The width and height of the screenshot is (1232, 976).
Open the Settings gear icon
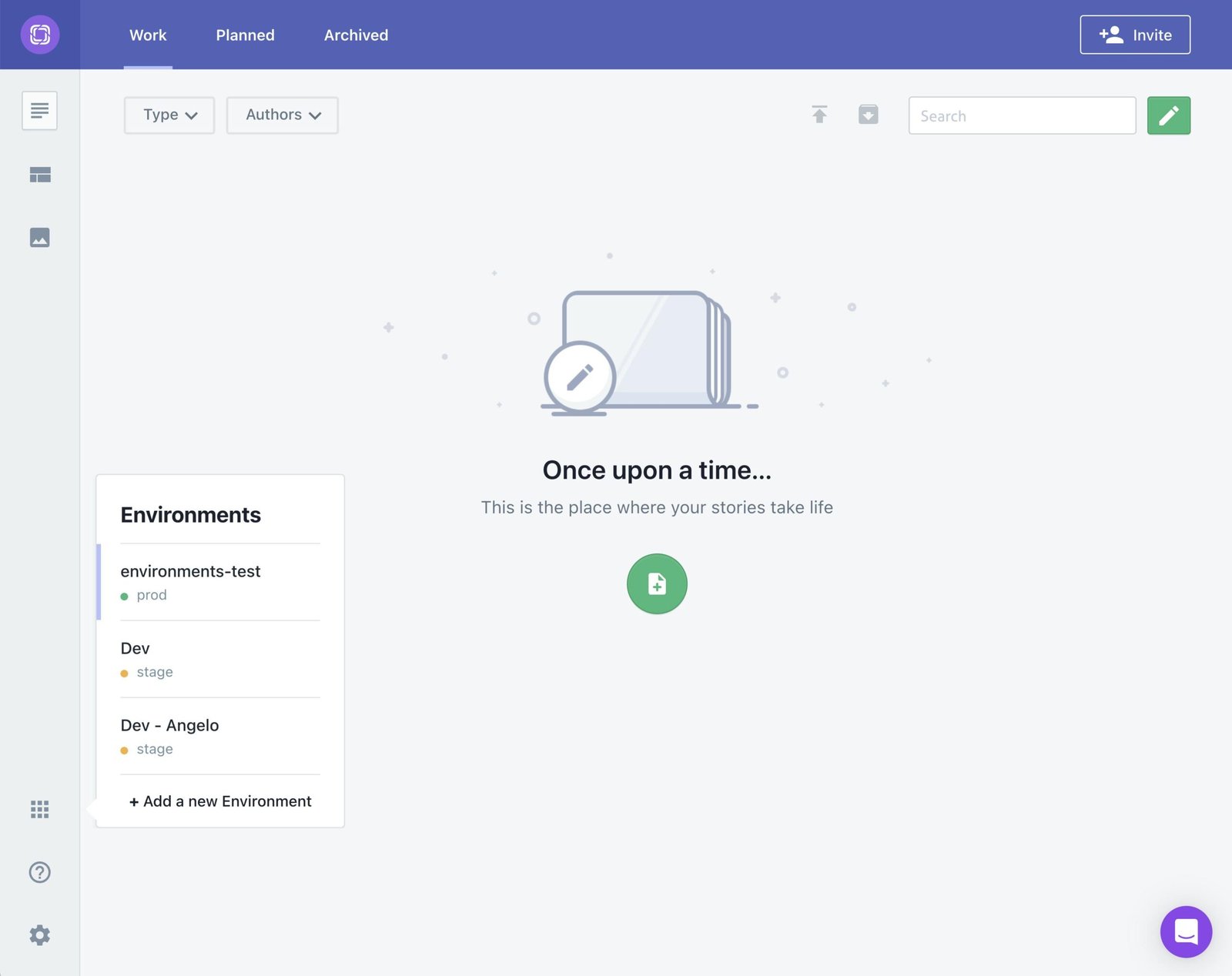point(39,934)
